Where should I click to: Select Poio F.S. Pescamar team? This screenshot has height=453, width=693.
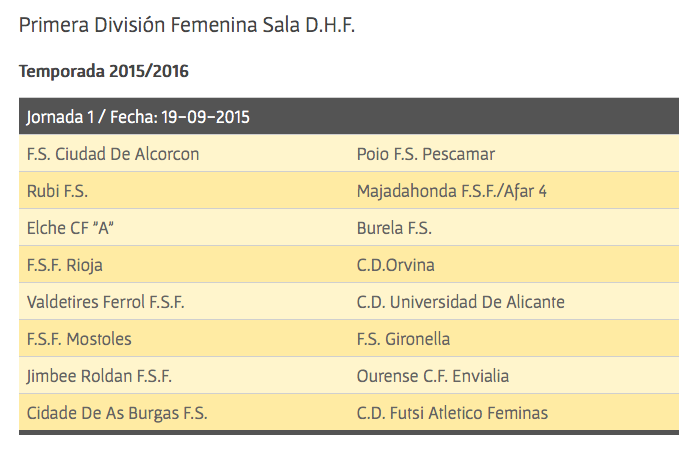pos(425,154)
